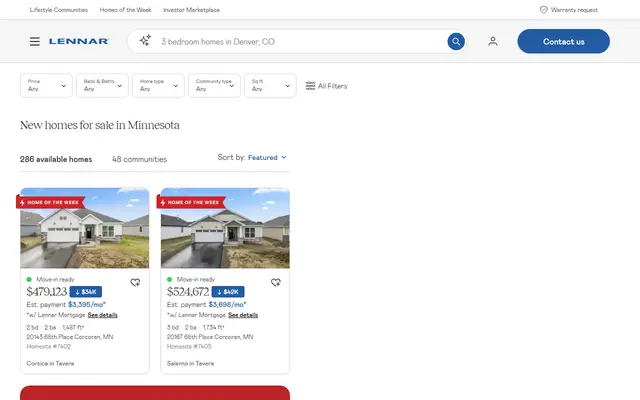This screenshot has height=400, width=640.
Task: Click the $524,672 price text
Action: (188, 292)
